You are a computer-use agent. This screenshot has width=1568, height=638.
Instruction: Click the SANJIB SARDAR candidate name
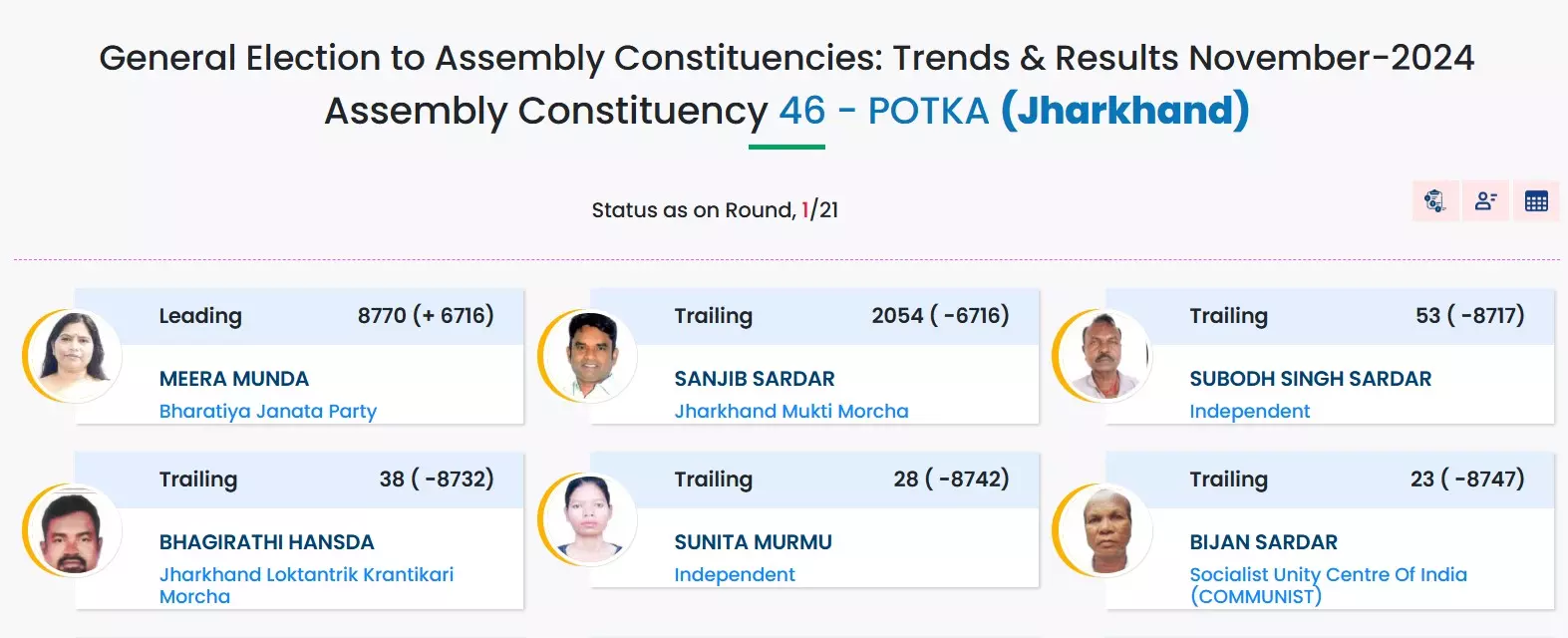[755, 379]
